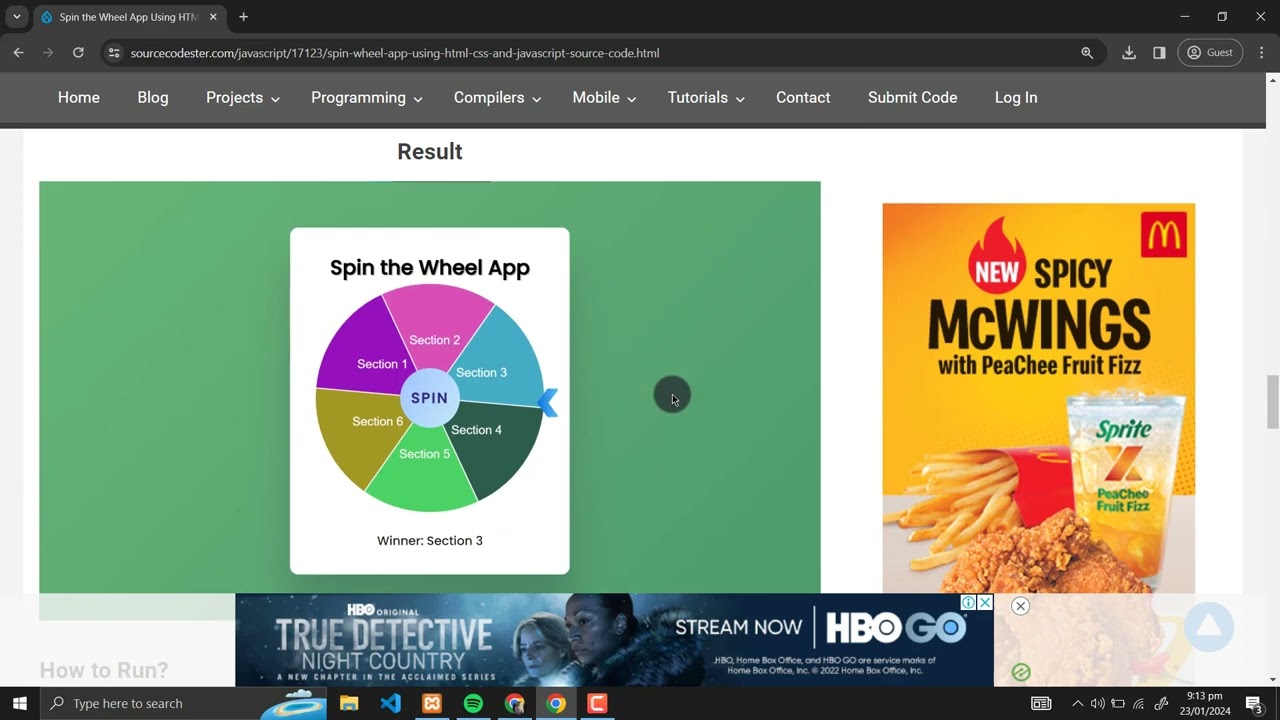The height and width of the screenshot is (720, 1280).
Task: Open the browser downloads icon
Action: pos(1129,53)
